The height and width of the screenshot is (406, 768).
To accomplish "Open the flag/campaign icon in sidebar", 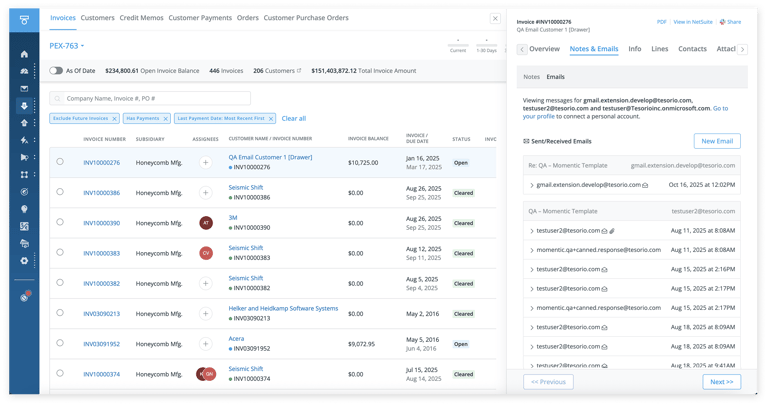I will click(x=24, y=157).
